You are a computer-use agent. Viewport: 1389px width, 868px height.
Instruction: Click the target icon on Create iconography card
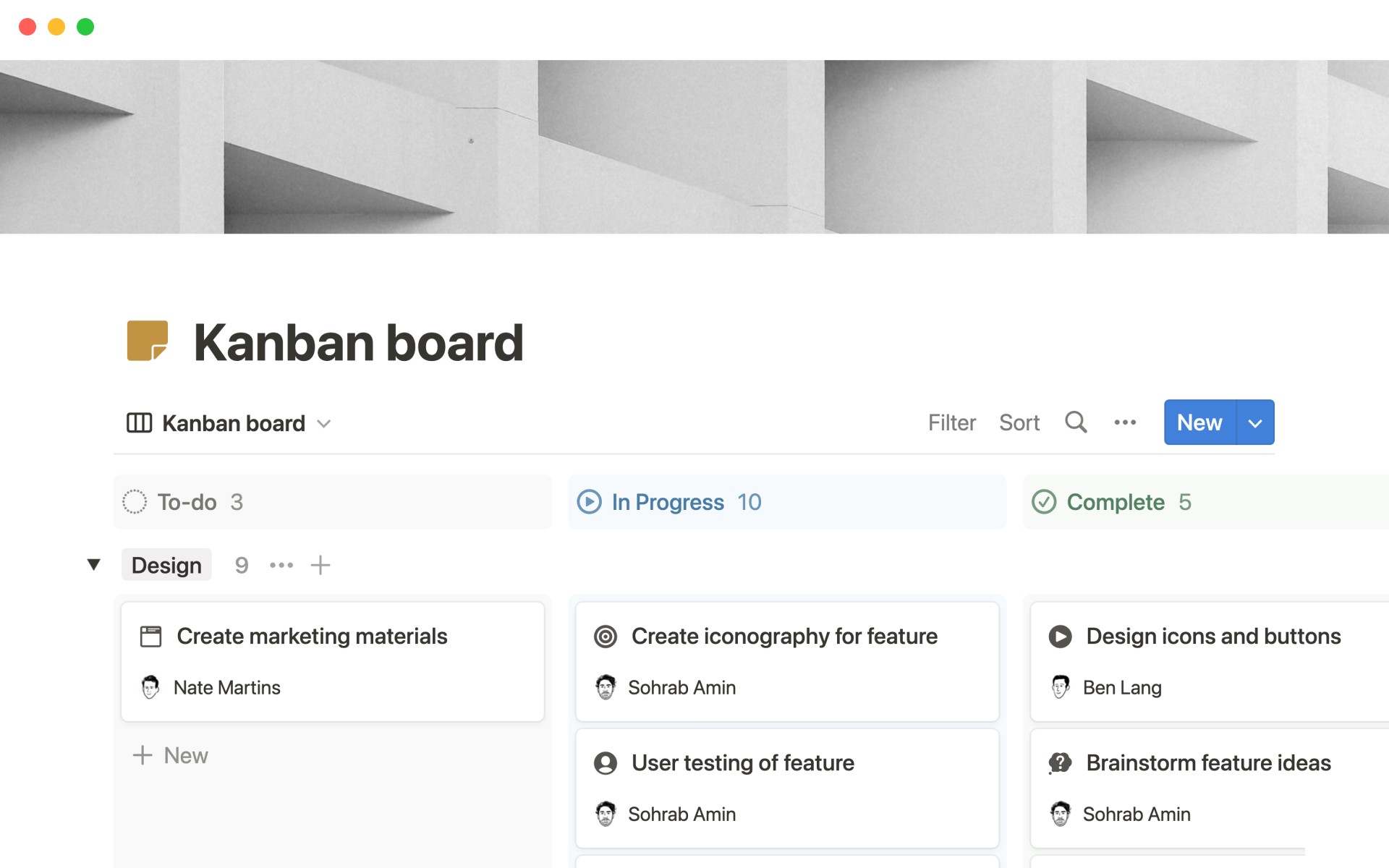pyautogui.click(x=606, y=636)
